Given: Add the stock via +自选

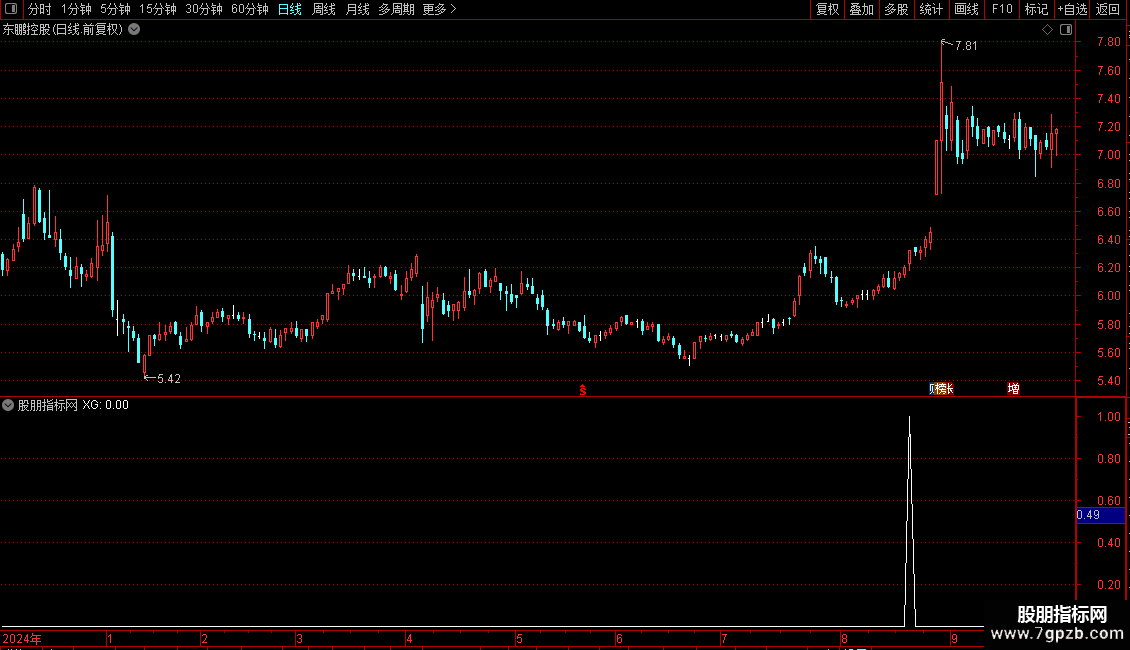Looking at the screenshot, I should (1072, 9).
